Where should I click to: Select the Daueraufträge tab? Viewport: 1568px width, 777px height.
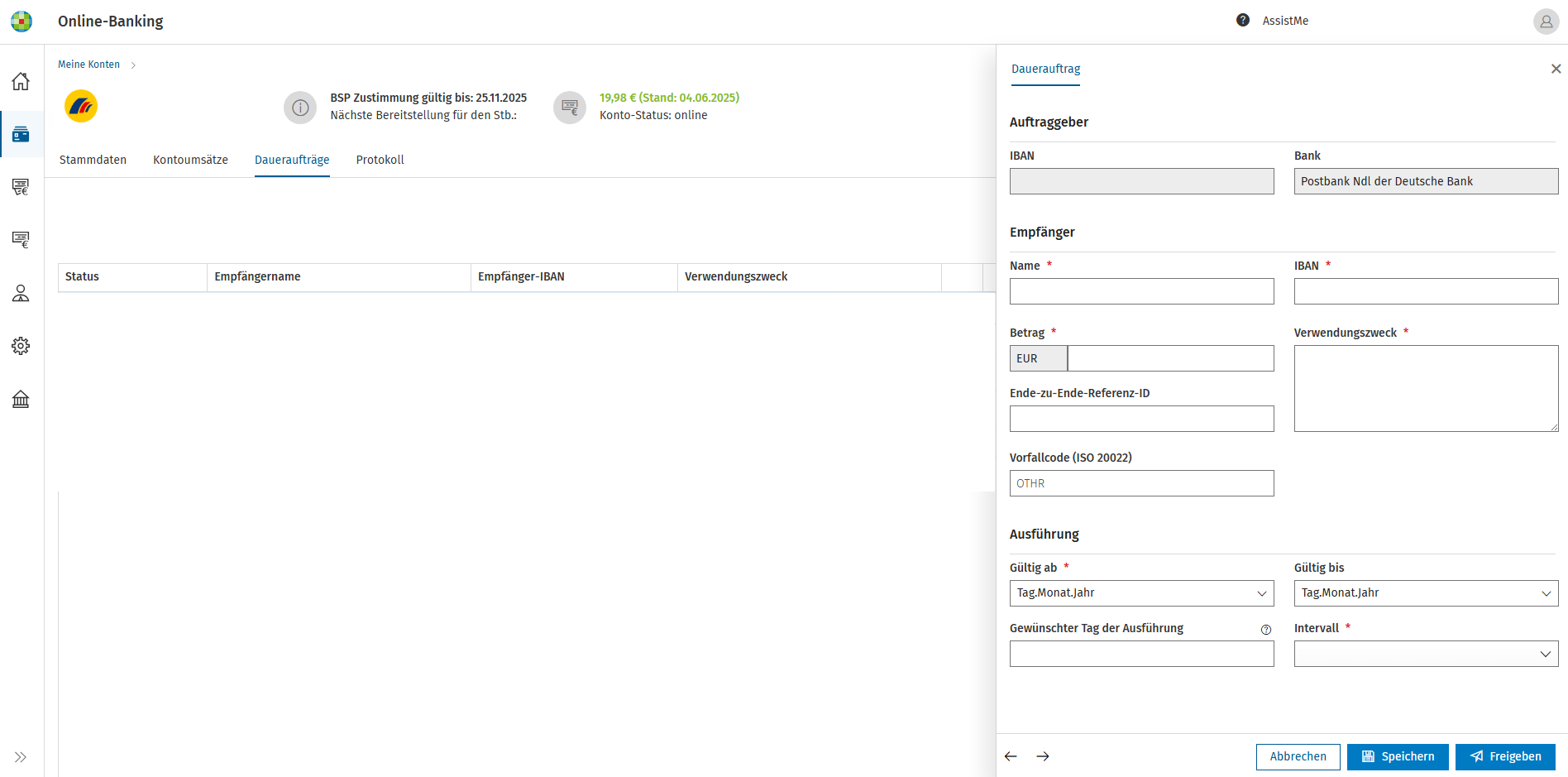tap(292, 160)
